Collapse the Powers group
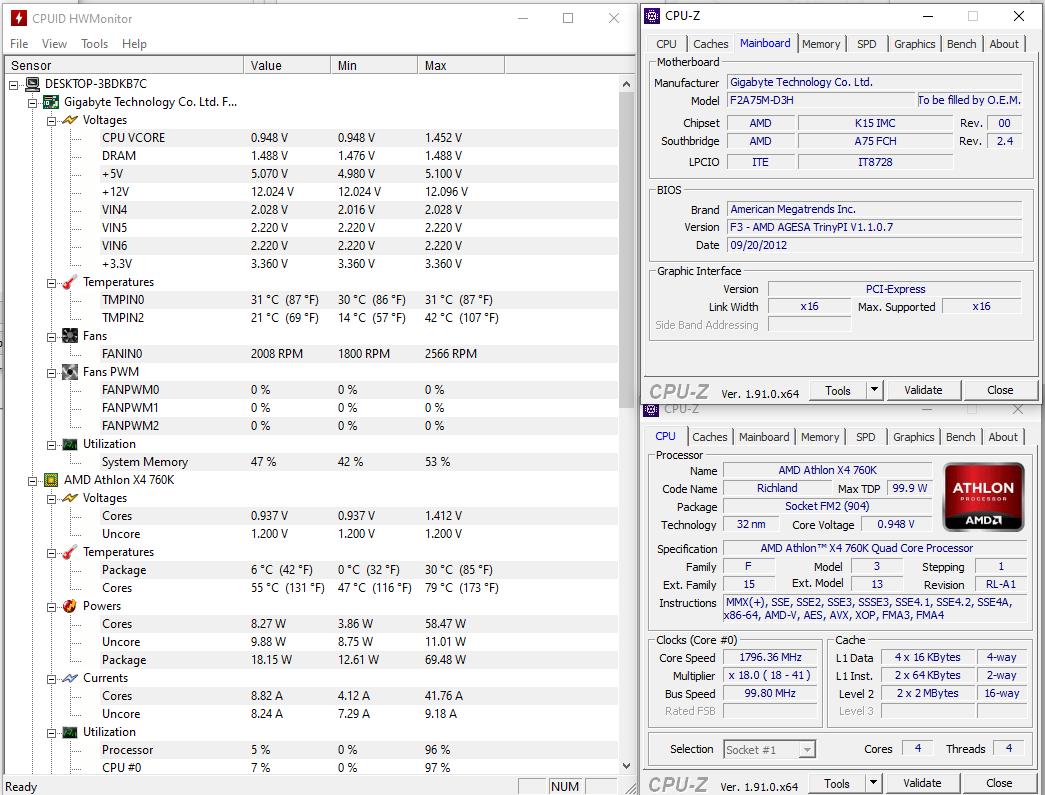1045x795 pixels. (51, 606)
